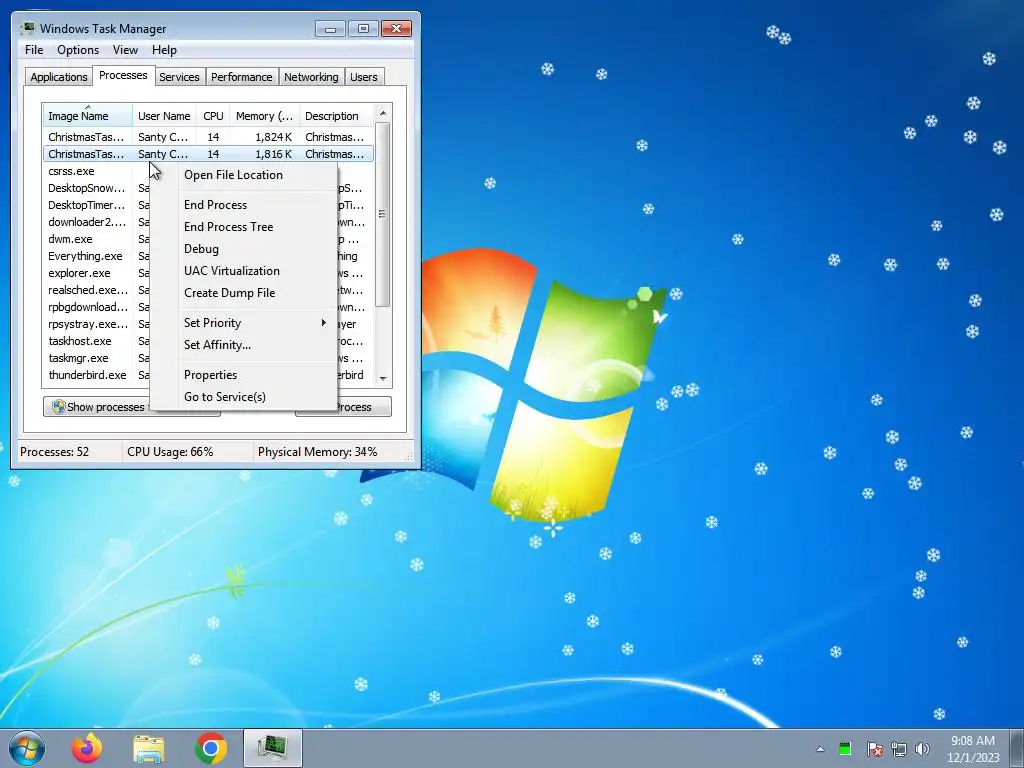
Task: Open the File menu
Action: pyautogui.click(x=34, y=50)
